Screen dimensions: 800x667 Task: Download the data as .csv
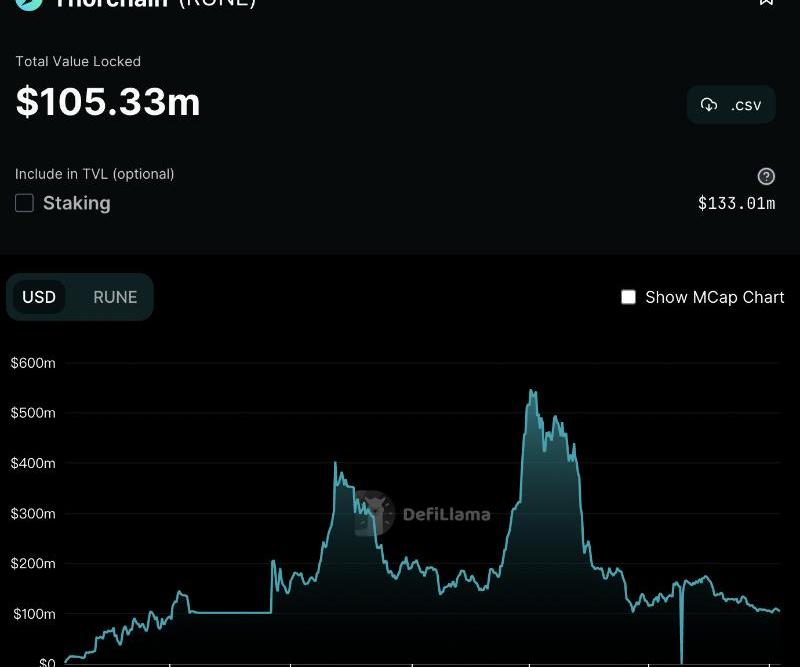[x=731, y=105]
